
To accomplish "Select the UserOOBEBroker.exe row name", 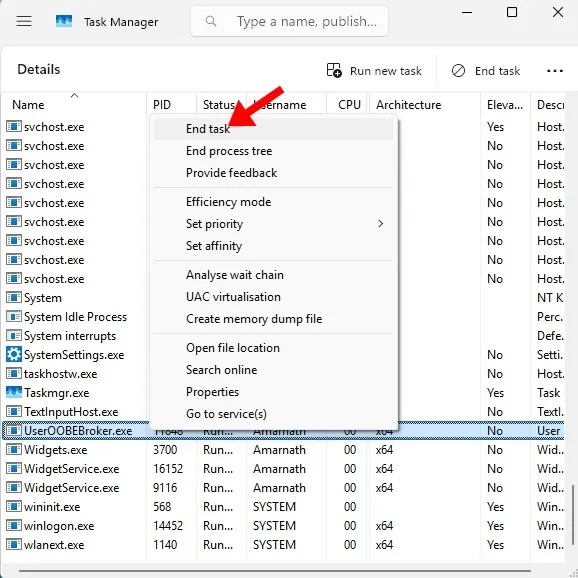I will pyautogui.click(x=78, y=431).
